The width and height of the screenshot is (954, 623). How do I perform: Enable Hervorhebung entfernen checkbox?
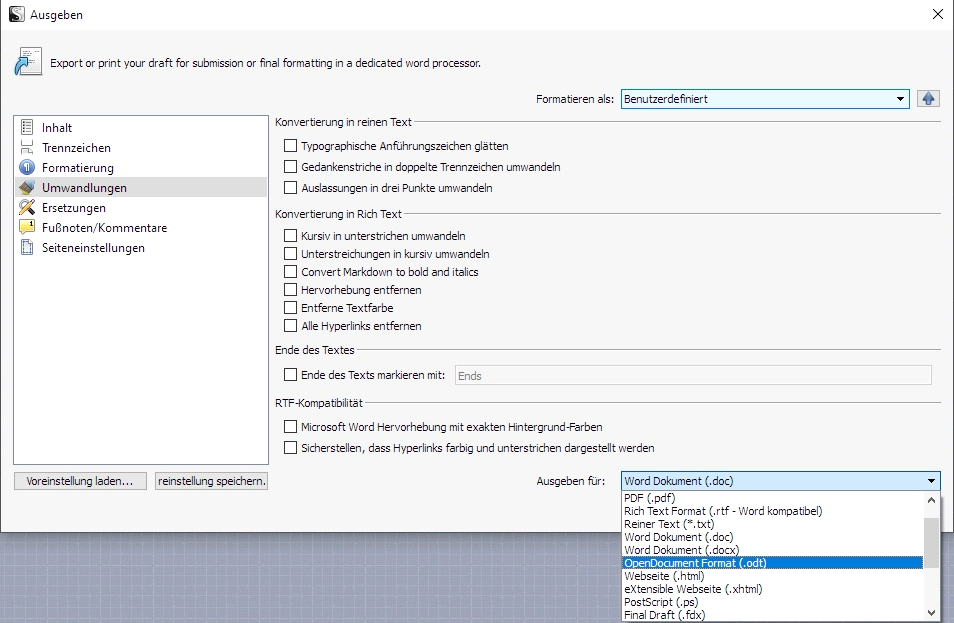[291, 290]
